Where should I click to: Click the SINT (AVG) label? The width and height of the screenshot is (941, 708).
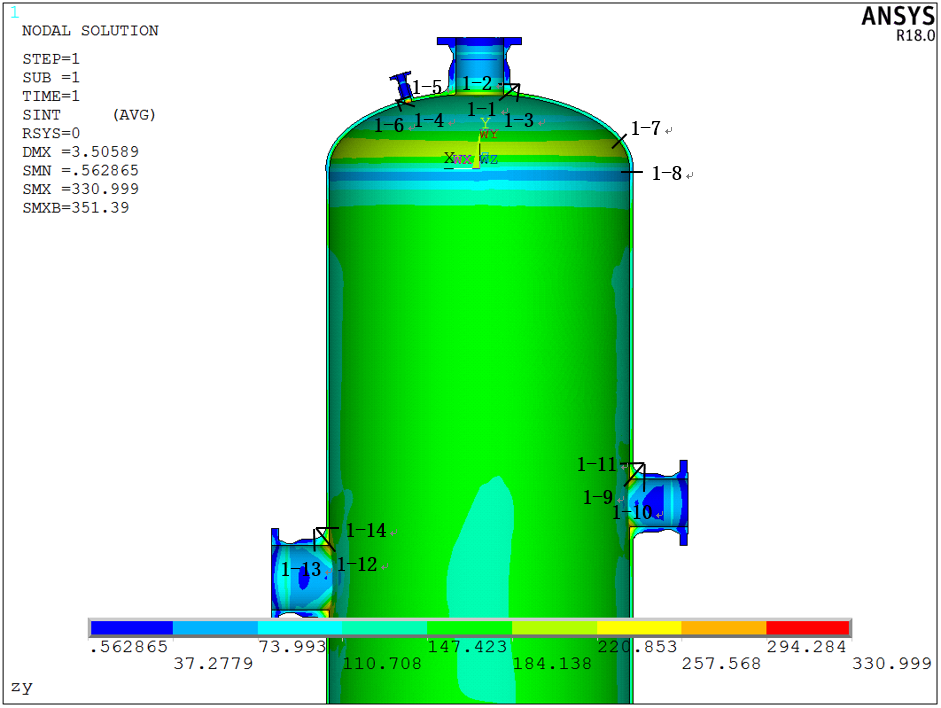coord(89,115)
